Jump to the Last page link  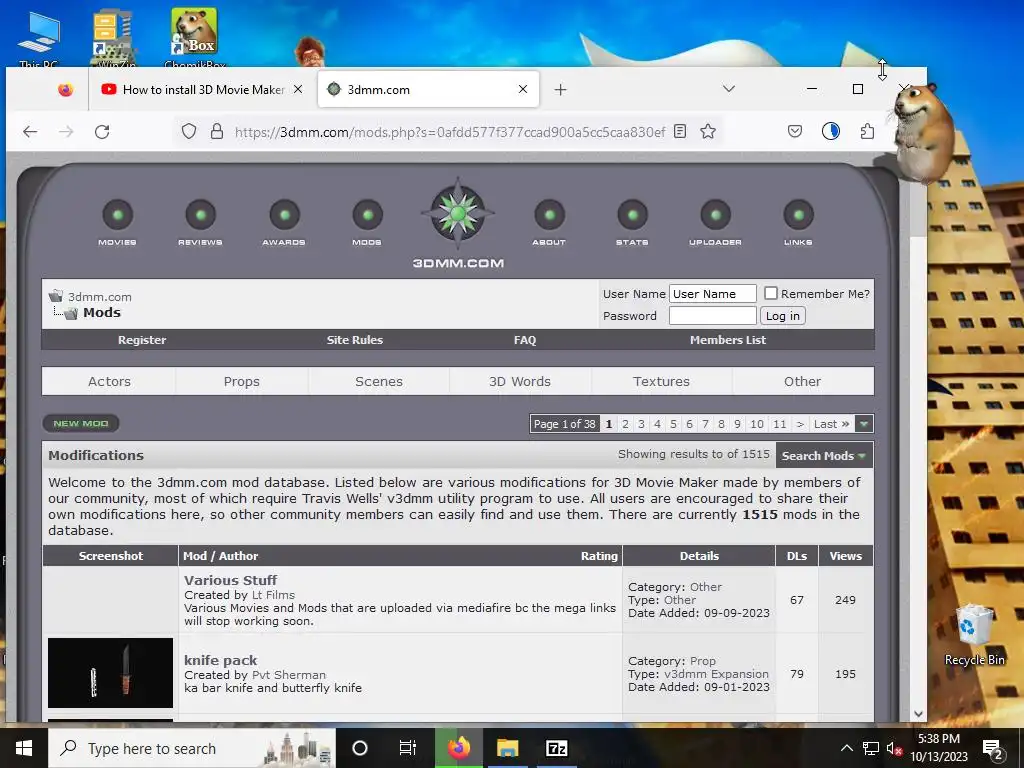click(831, 424)
